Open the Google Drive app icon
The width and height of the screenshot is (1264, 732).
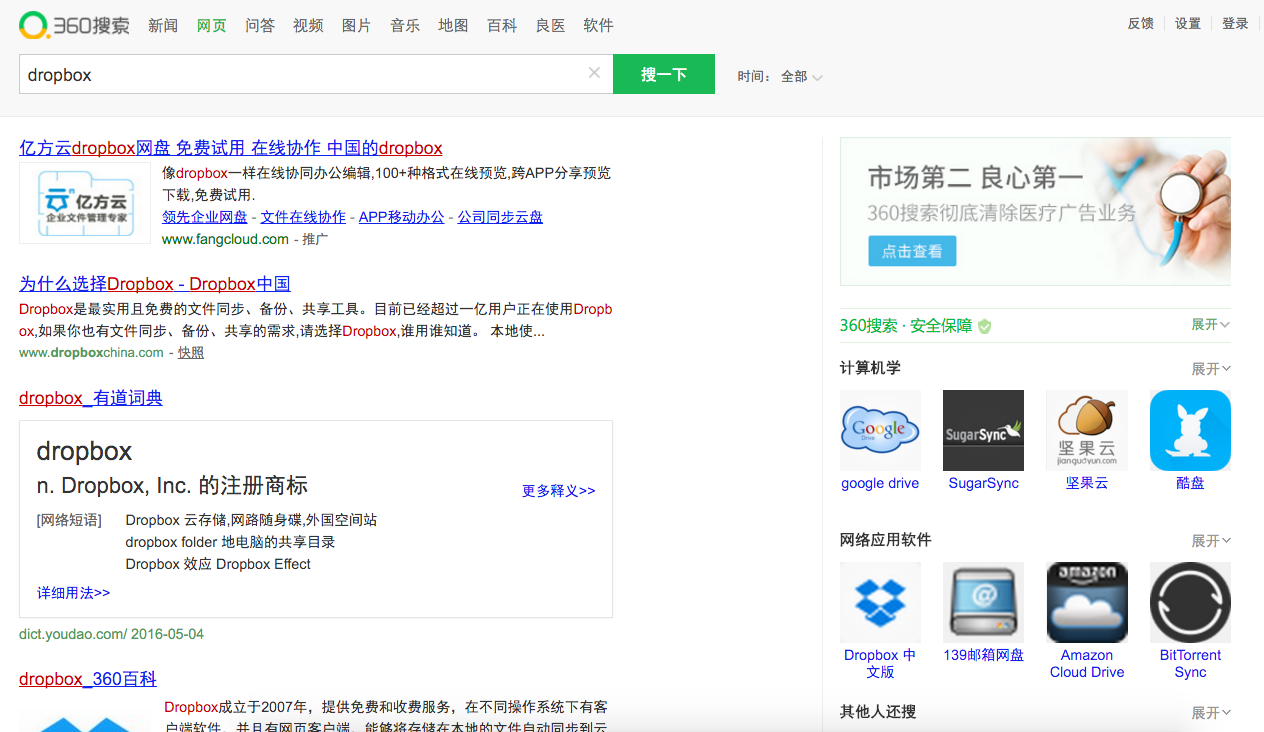tap(880, 430)
